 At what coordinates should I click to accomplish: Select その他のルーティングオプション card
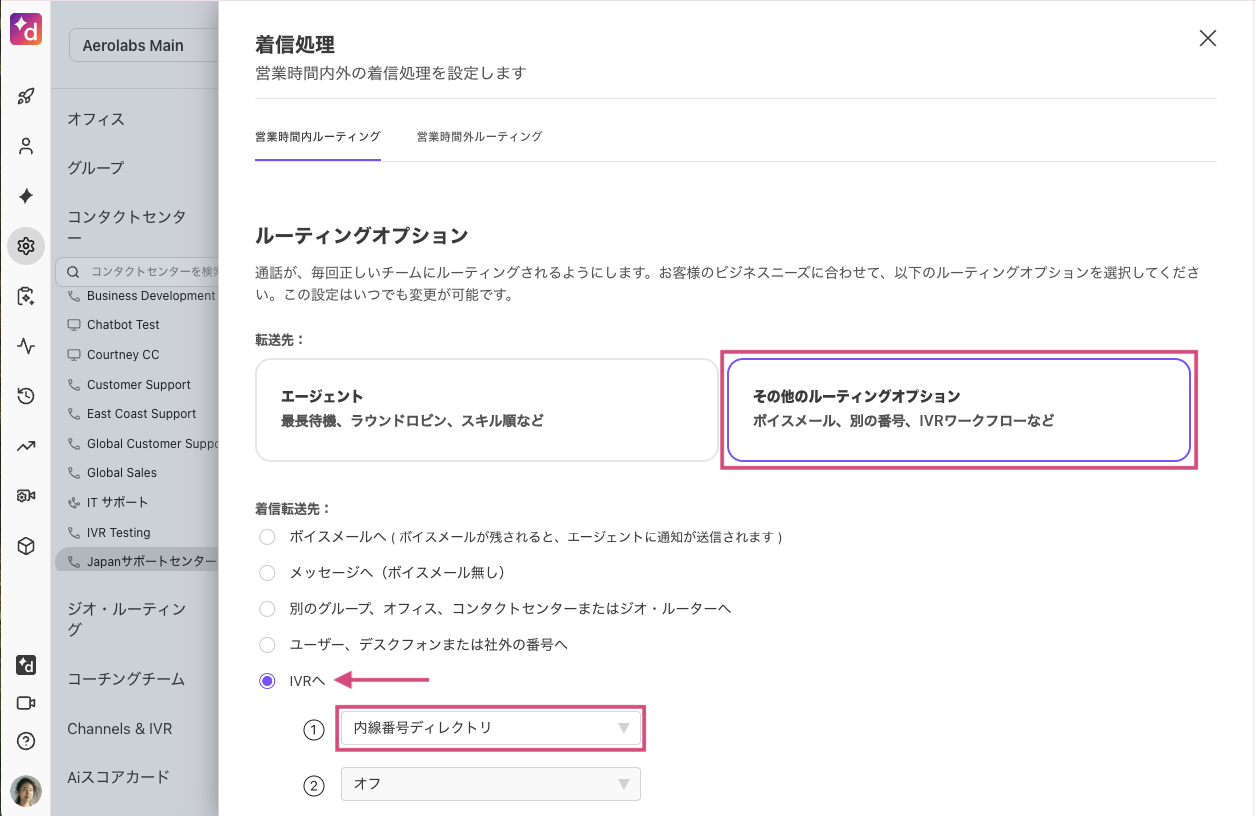958,409
